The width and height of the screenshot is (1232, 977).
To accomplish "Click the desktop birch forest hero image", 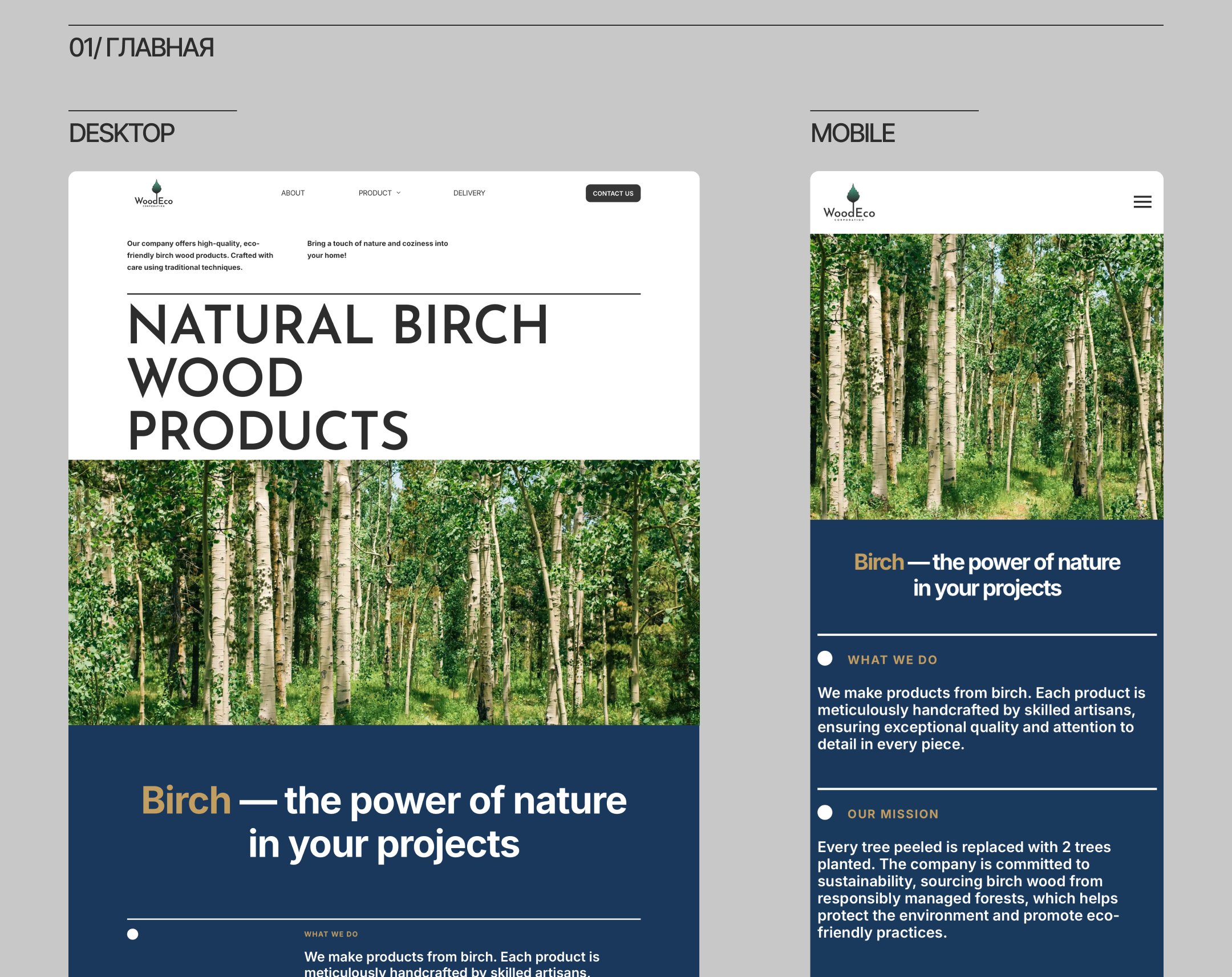I will (383, 592).
